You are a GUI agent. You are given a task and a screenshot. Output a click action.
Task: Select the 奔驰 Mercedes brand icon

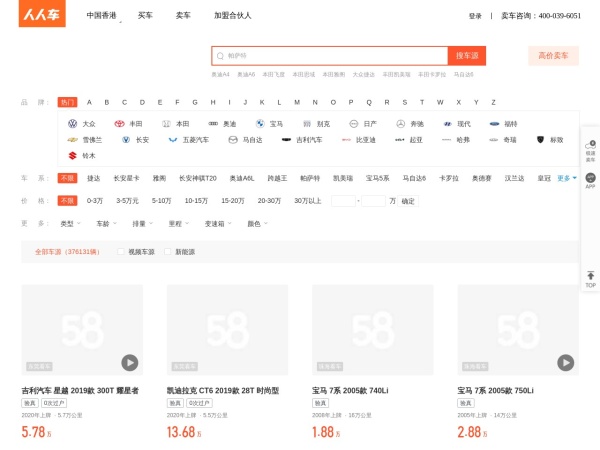(401, 124)
